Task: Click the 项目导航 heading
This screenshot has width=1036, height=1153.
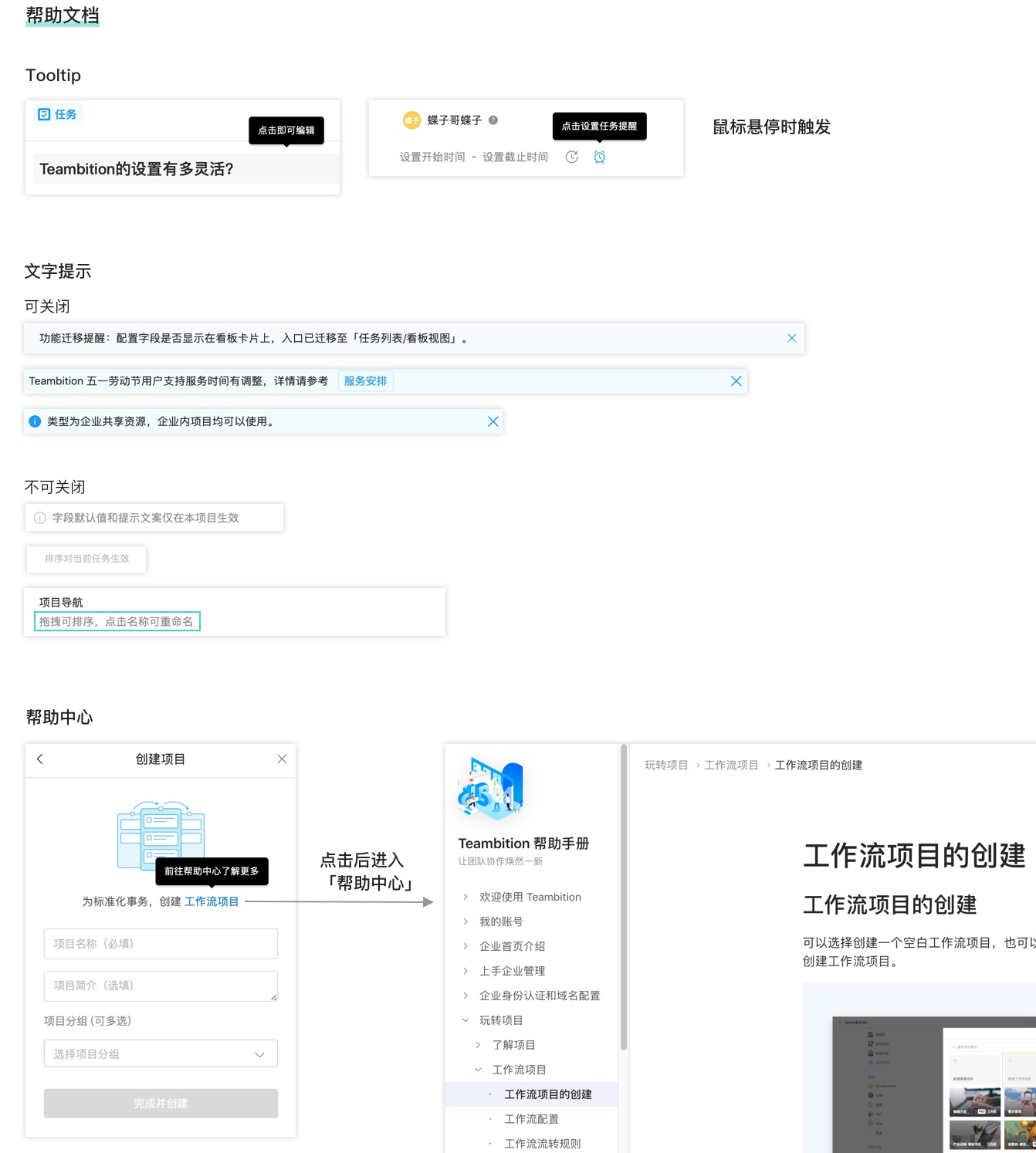Action: pos(61,603)
